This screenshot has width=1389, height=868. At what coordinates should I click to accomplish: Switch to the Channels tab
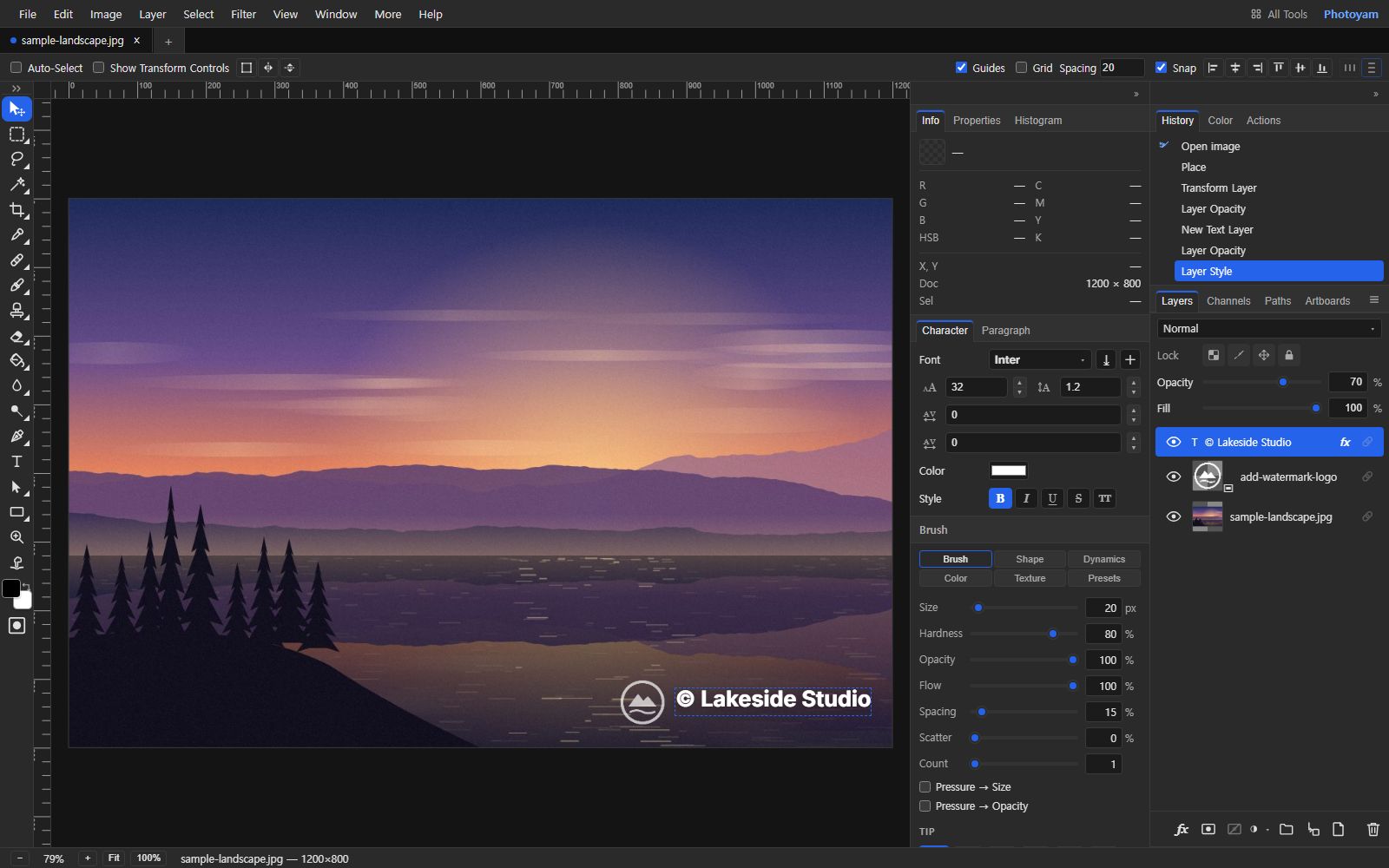tap(1228, 301)
